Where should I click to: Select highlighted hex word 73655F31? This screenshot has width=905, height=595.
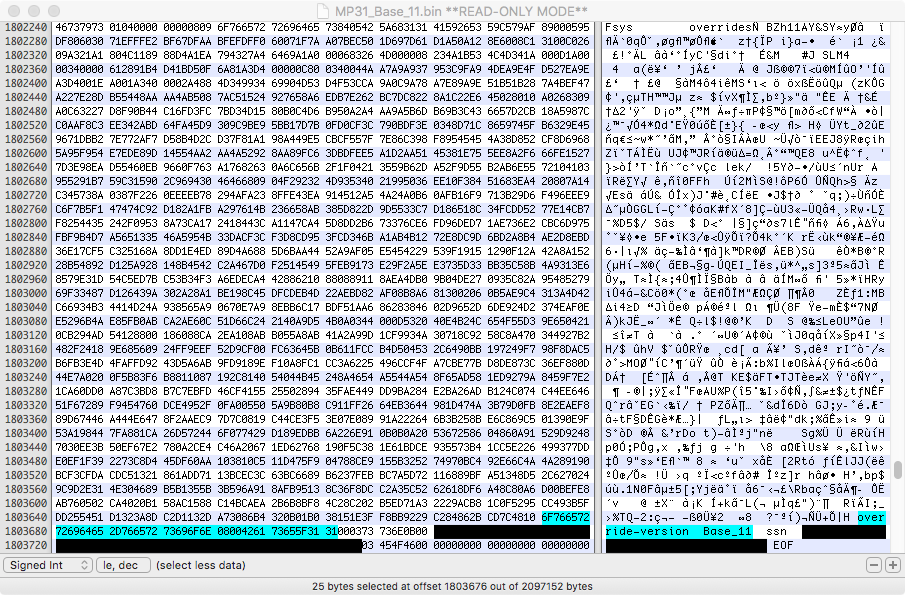[296, 531]
